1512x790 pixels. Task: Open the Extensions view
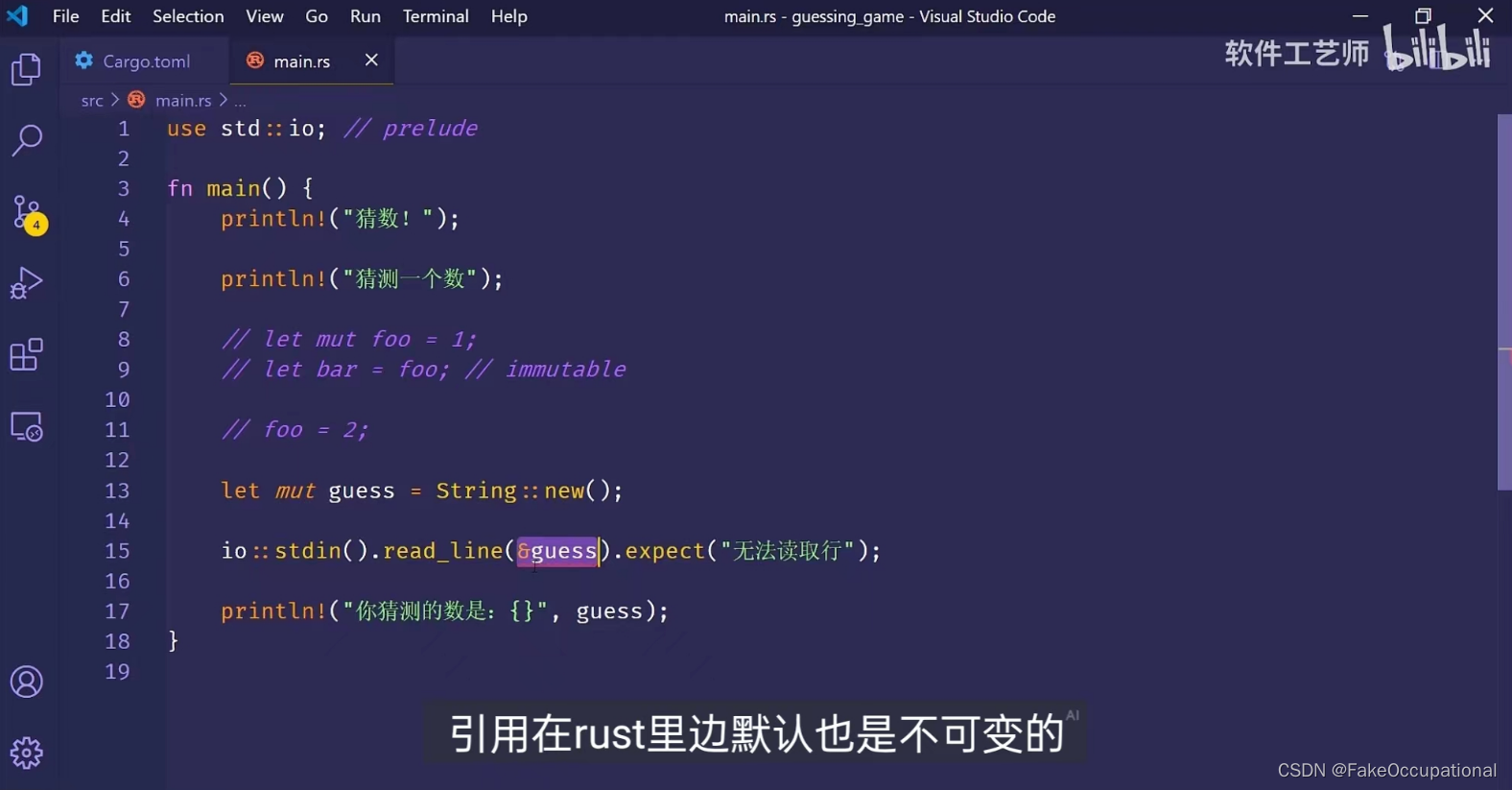pos(27,354)
